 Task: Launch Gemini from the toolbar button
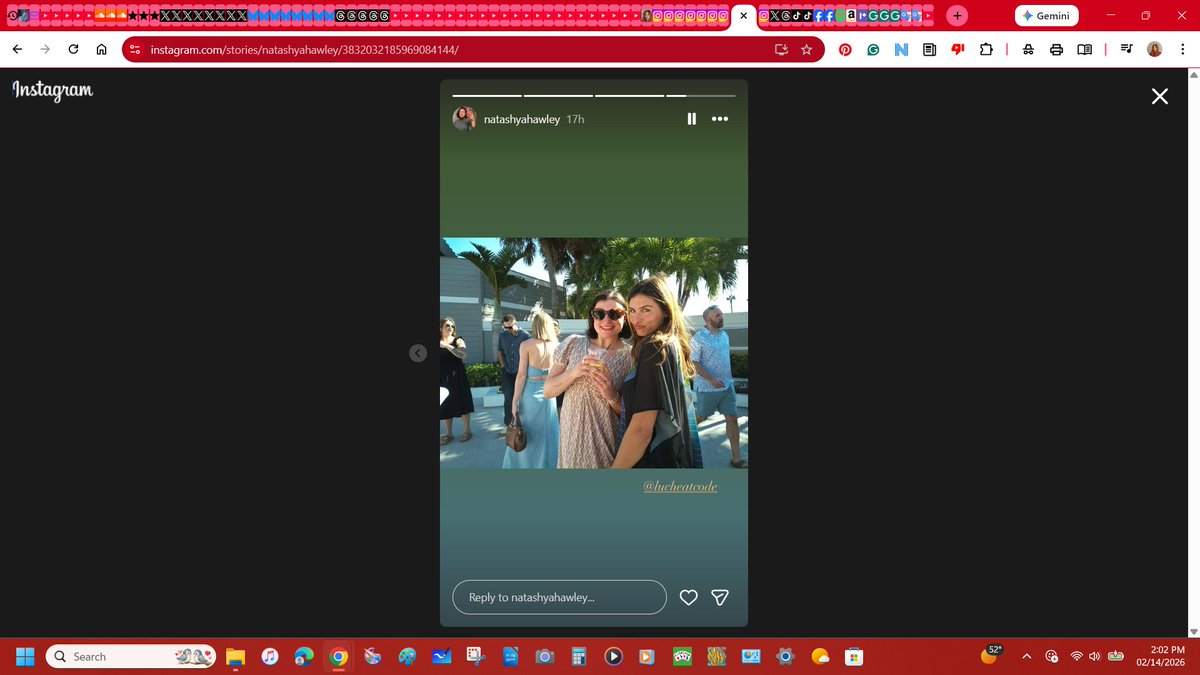pos(1046,16)
